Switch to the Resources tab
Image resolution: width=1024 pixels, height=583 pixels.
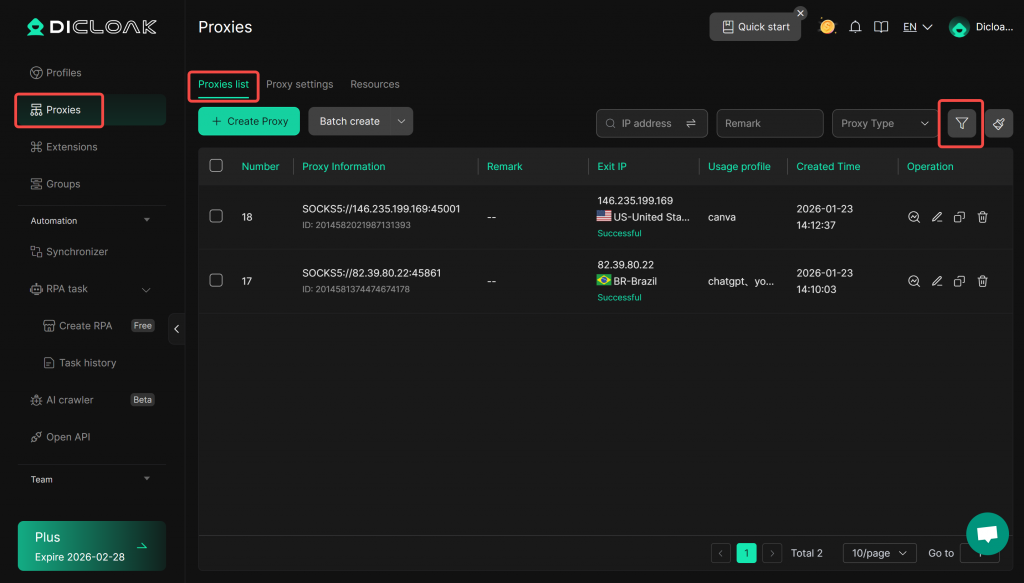pyautogui.click(x=375, y=84)
